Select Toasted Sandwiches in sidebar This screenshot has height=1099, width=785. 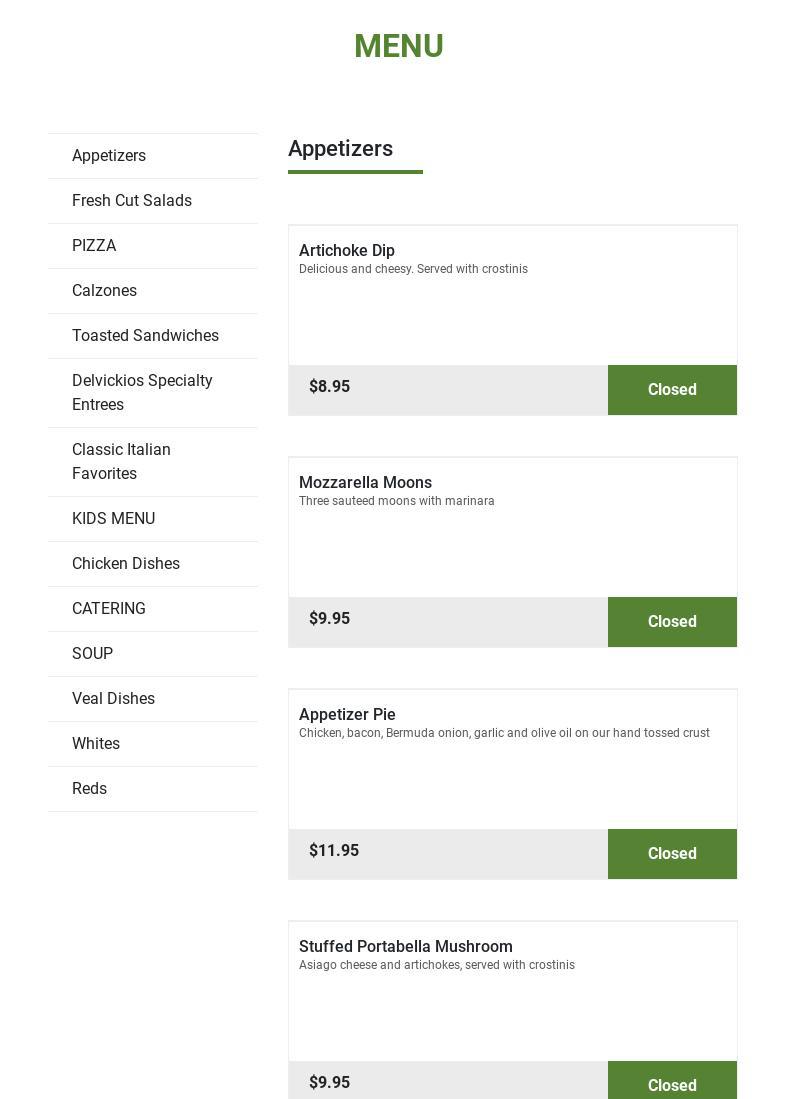[x=145, y=336]
